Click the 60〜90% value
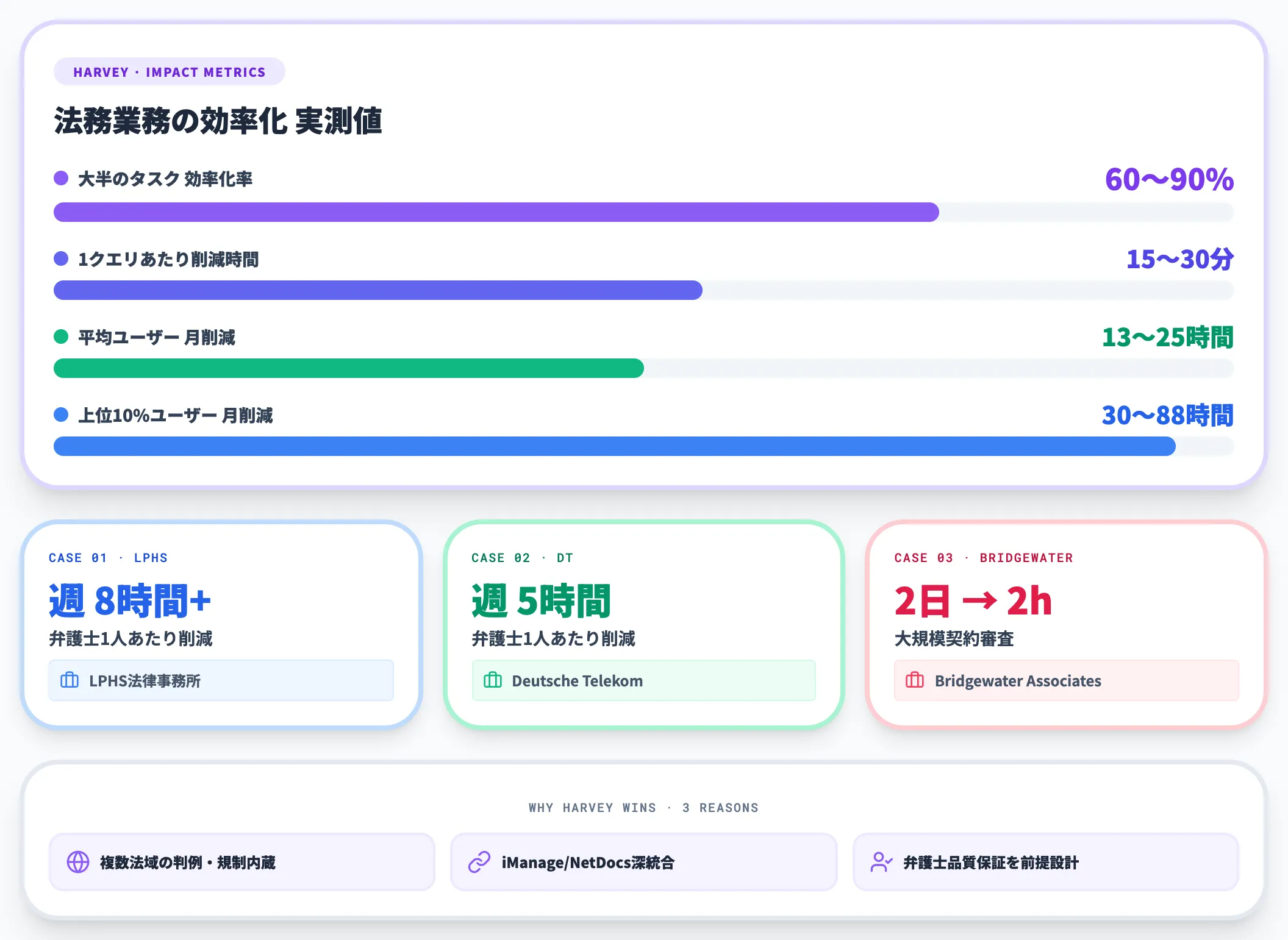The width and height of the screenshot is (1288, 940). point(1169,179)
